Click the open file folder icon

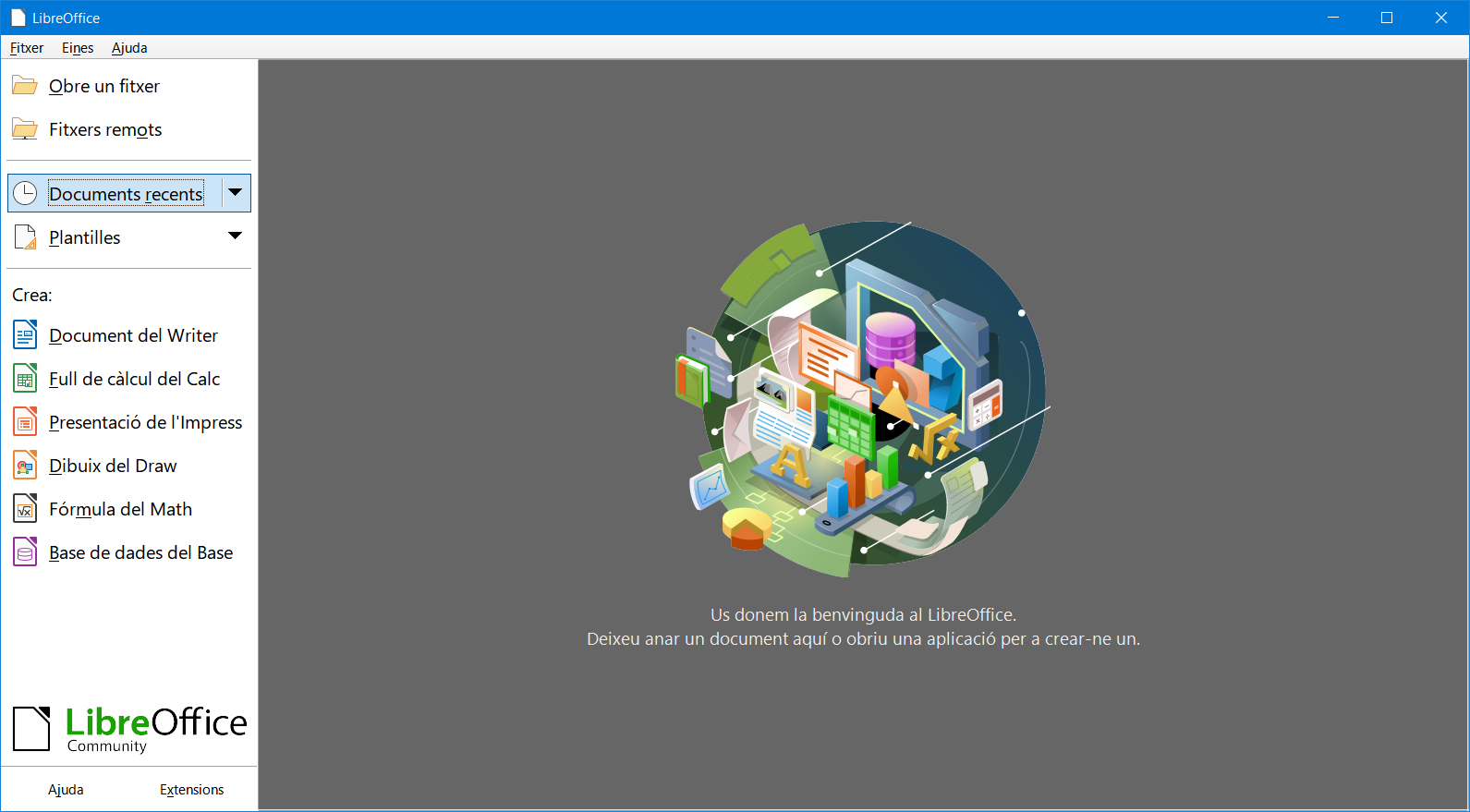coord(25,86)
